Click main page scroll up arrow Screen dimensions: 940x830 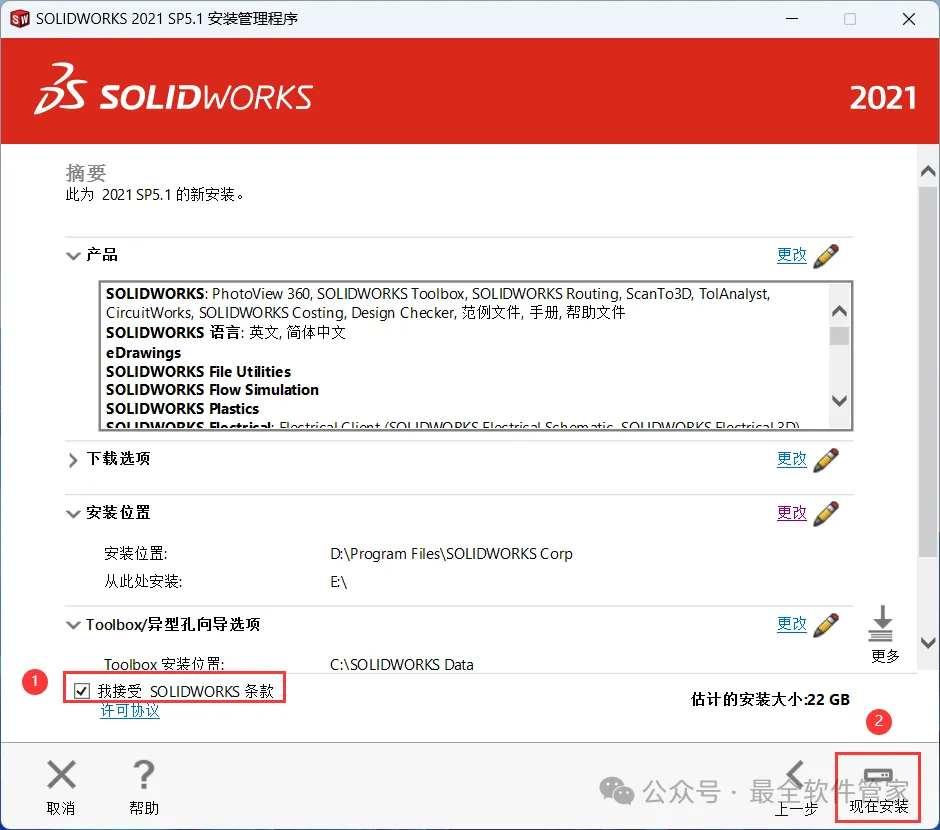coord(928,171)
